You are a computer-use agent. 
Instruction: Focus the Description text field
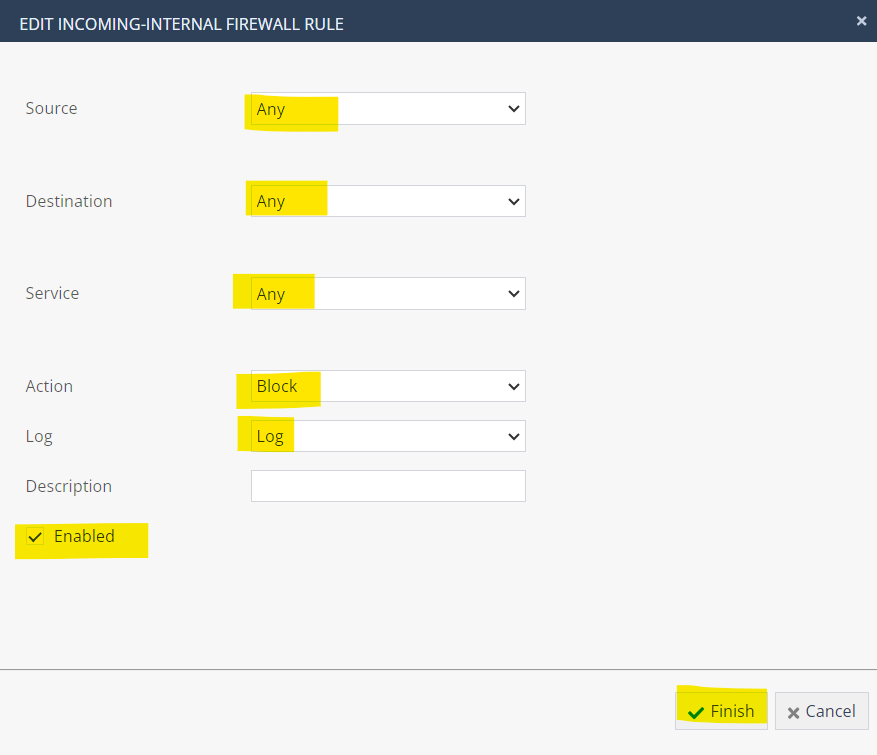pos(387,486)
